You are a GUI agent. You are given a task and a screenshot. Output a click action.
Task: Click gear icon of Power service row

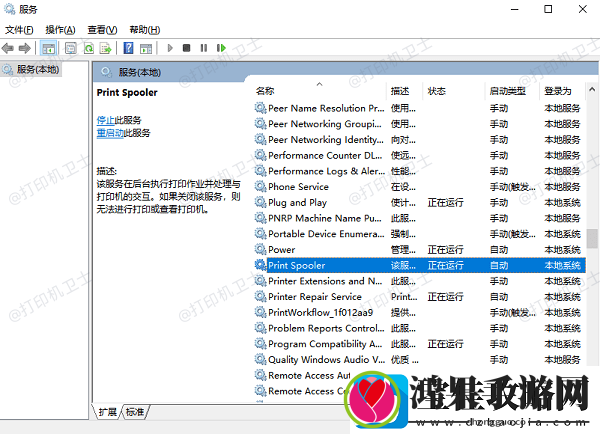coord(260,250)
